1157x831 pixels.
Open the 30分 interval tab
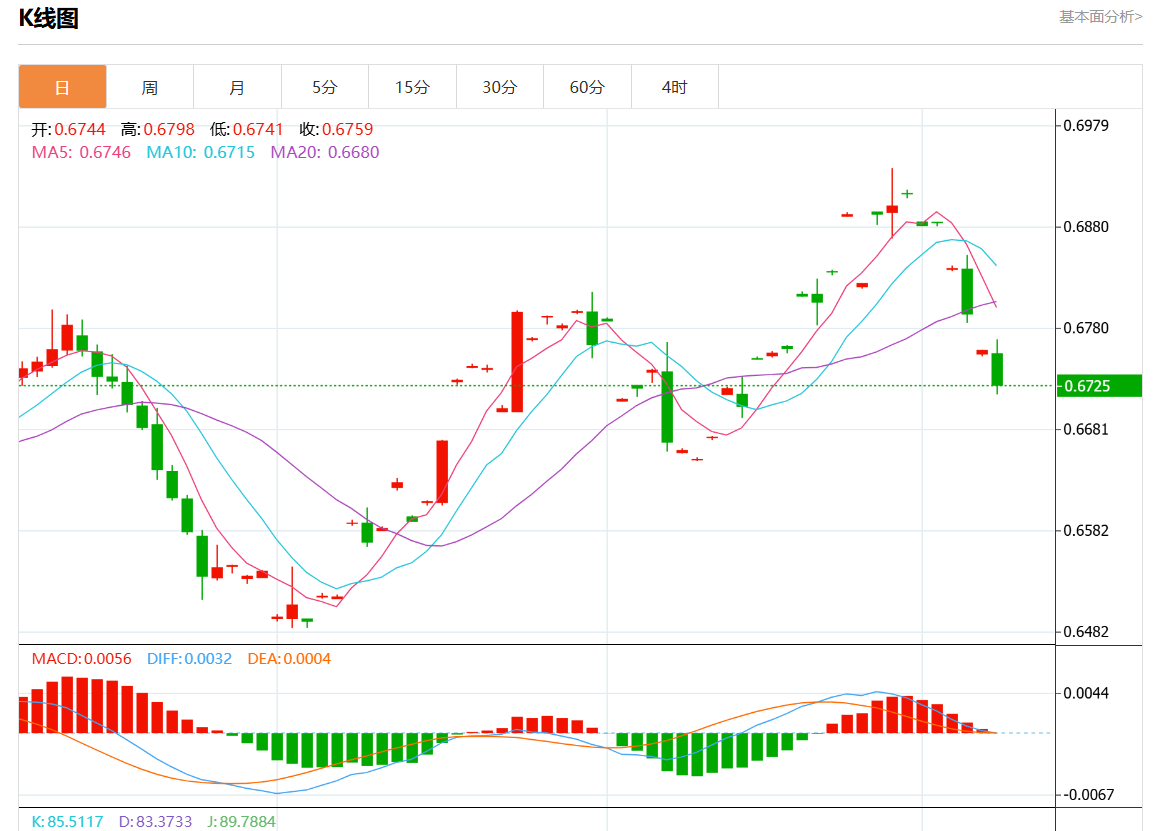(500, 87)
